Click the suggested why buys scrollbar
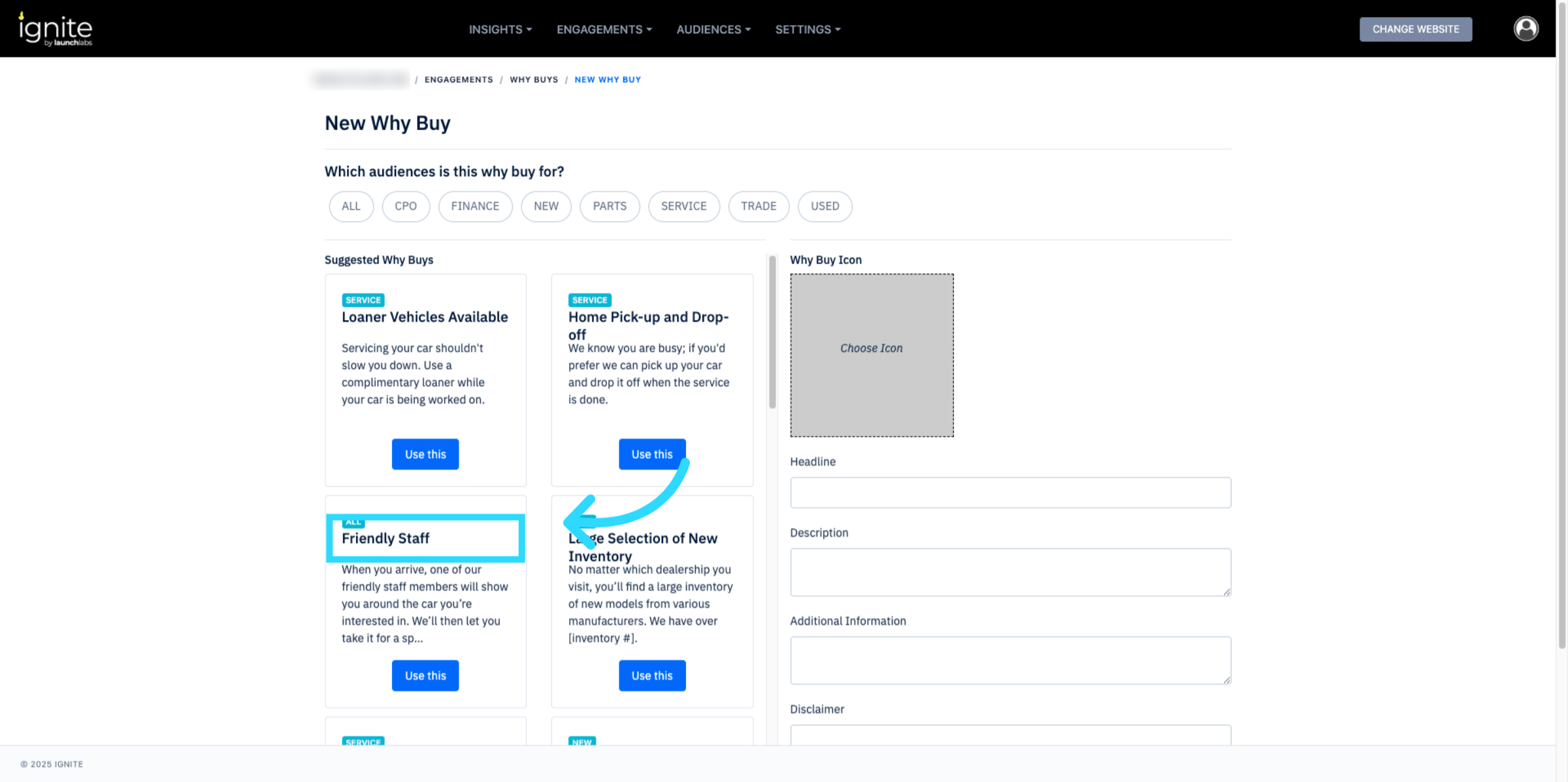The image size is (1568, 782). point(772,333)
